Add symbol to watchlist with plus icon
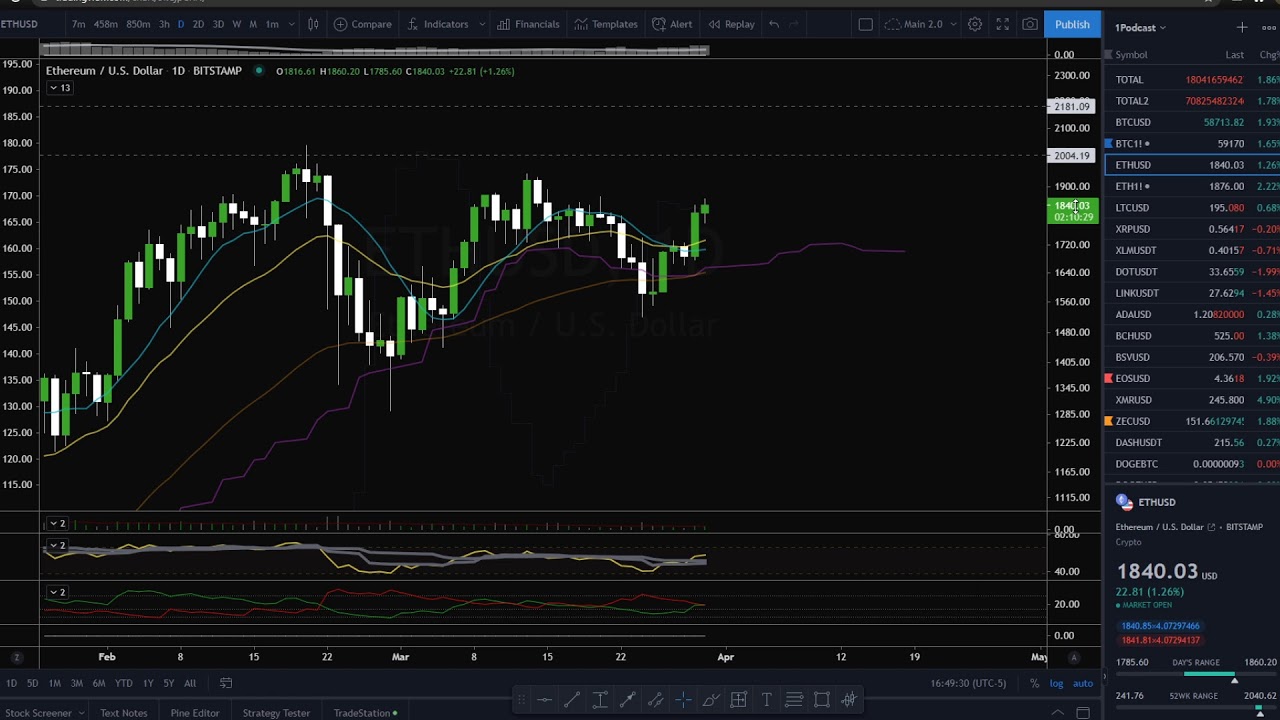 point(1242,27)
